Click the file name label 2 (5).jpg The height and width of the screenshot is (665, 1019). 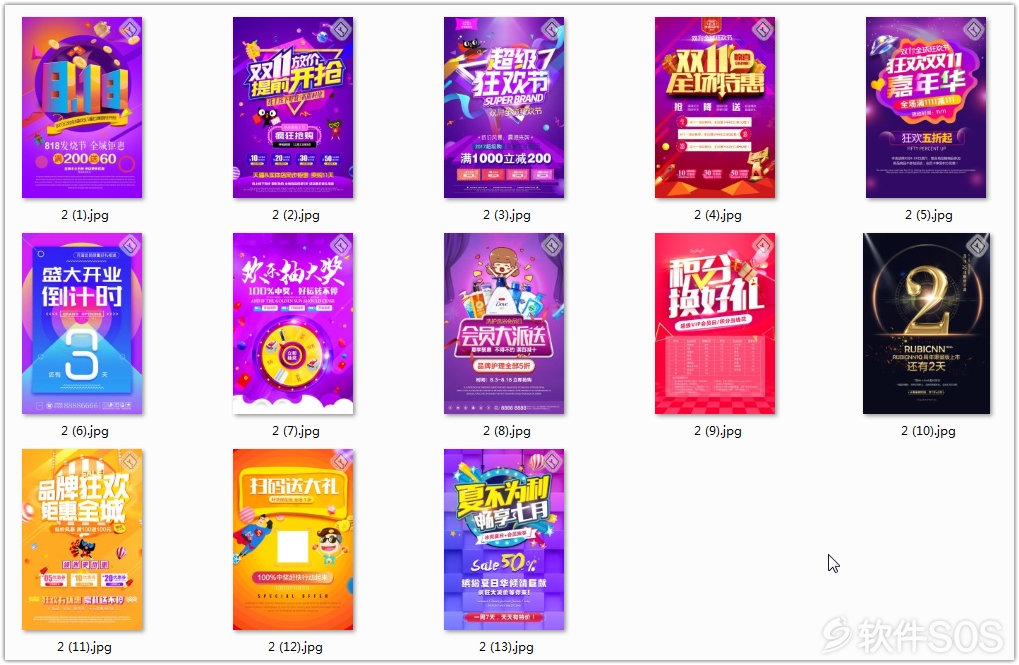tap(929, 215)
